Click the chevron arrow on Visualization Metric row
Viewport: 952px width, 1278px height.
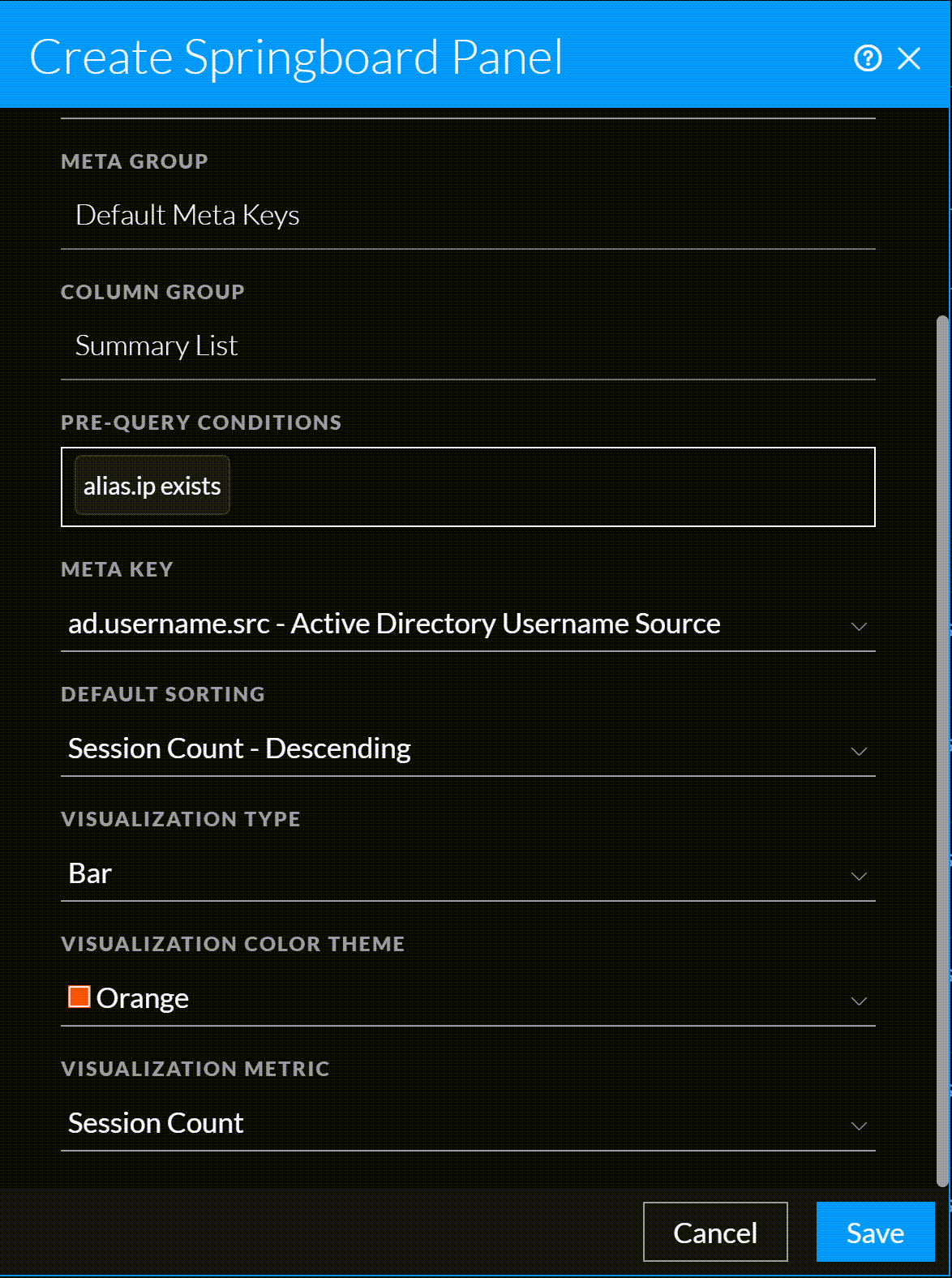tap(859, 1126)
